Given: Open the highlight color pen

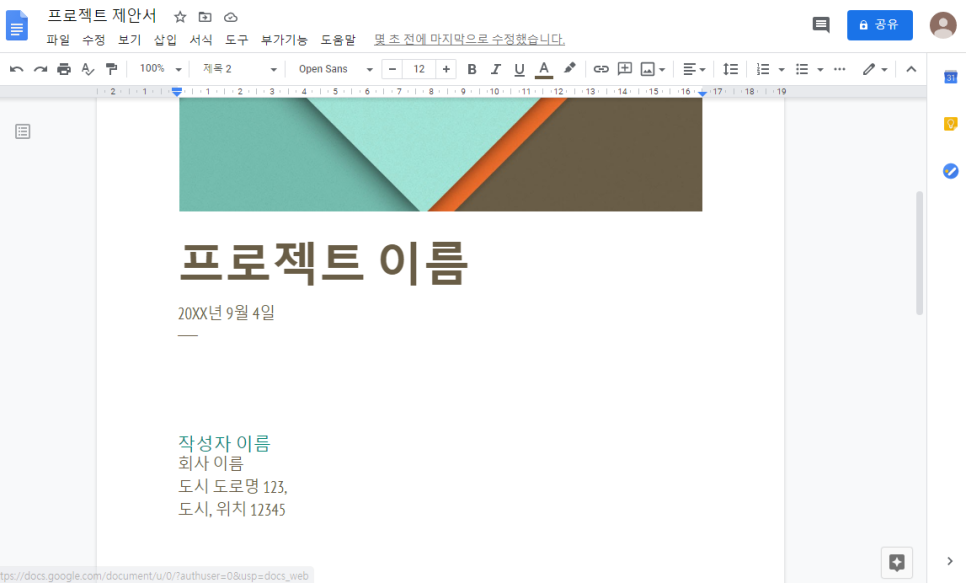Looking at the screenshot, I should click(x=569, y=68).
